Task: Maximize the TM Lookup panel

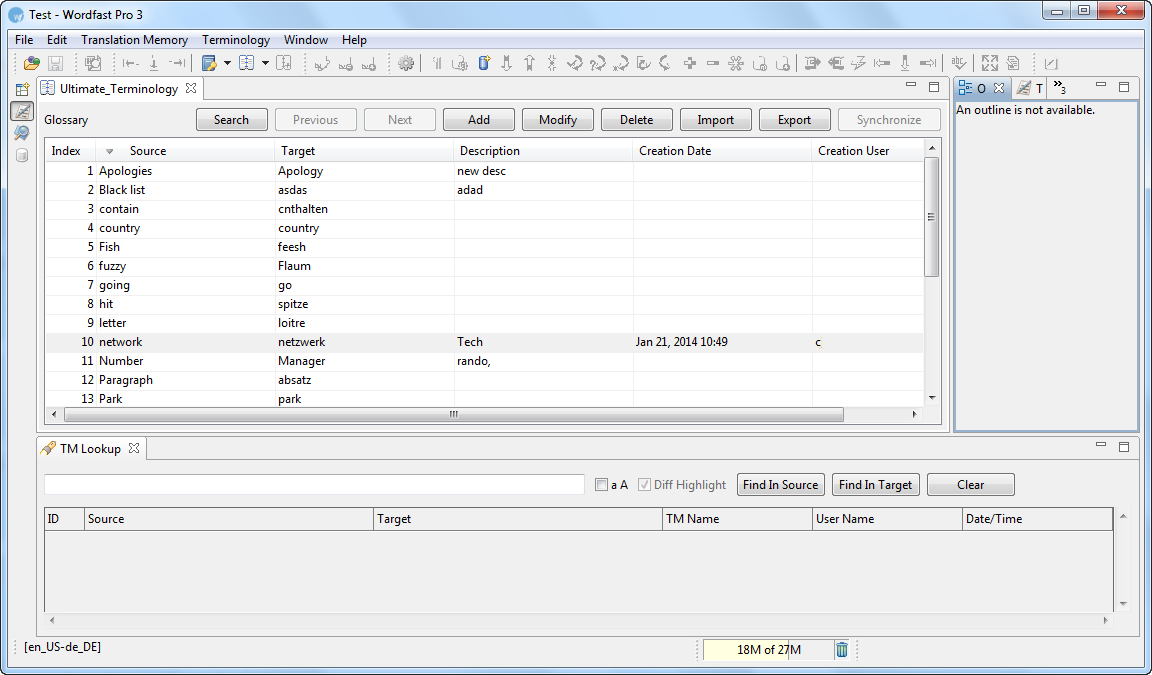Action: click(x=1123, y=447)
